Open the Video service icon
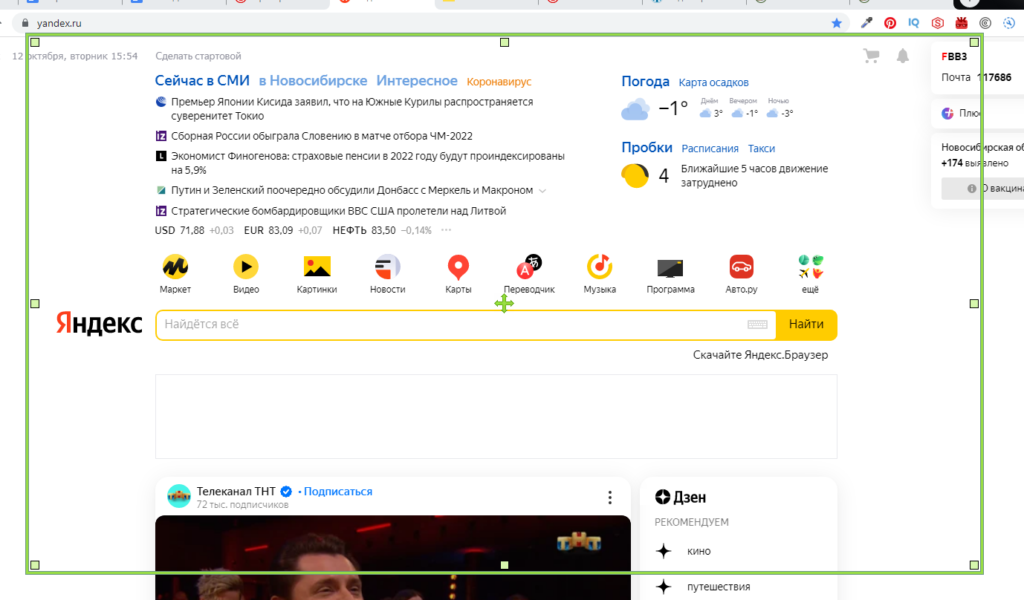The image size is (1024, 600). 246,266
